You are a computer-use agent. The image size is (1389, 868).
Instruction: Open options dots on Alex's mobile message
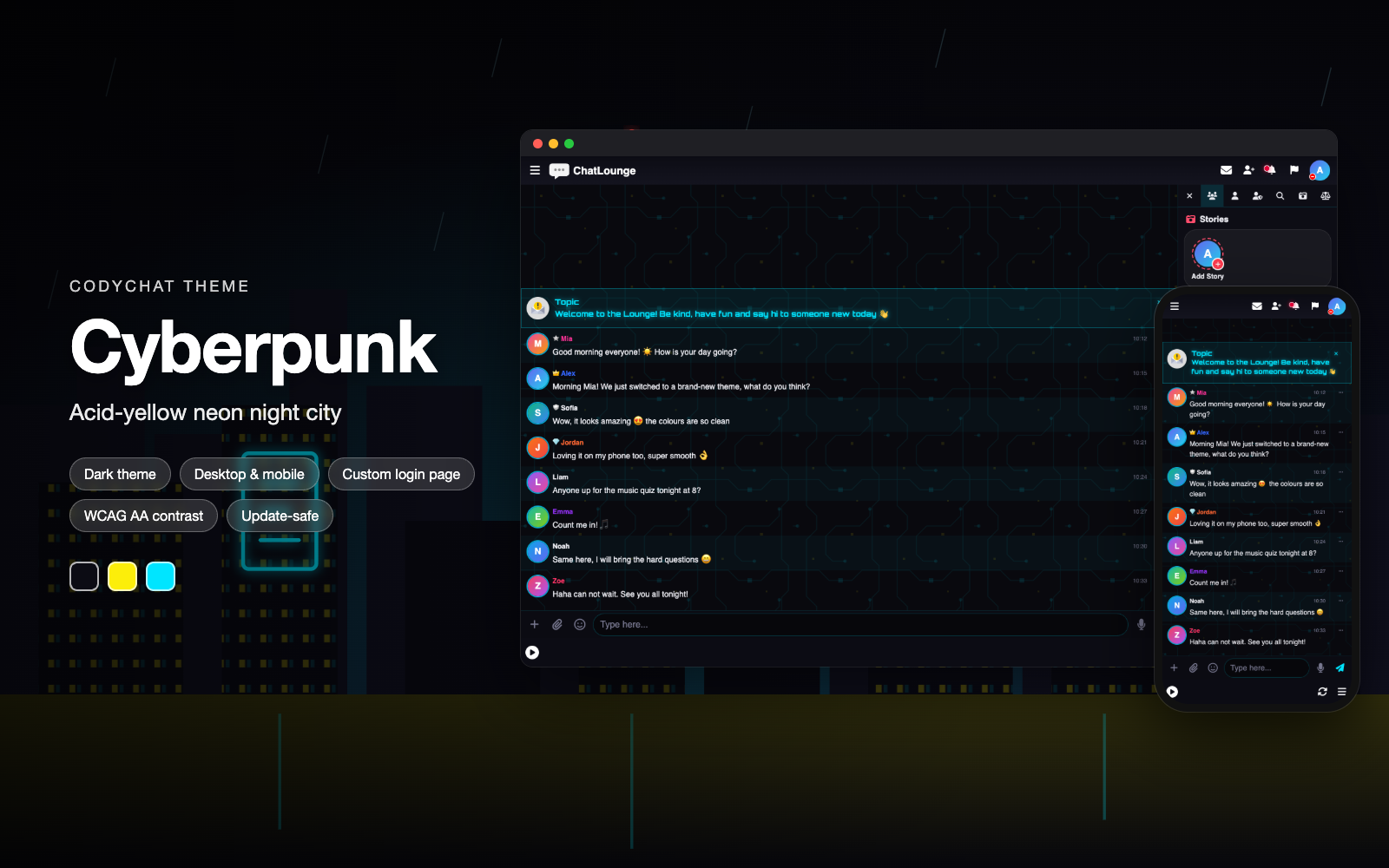(x=1340, y=432)
